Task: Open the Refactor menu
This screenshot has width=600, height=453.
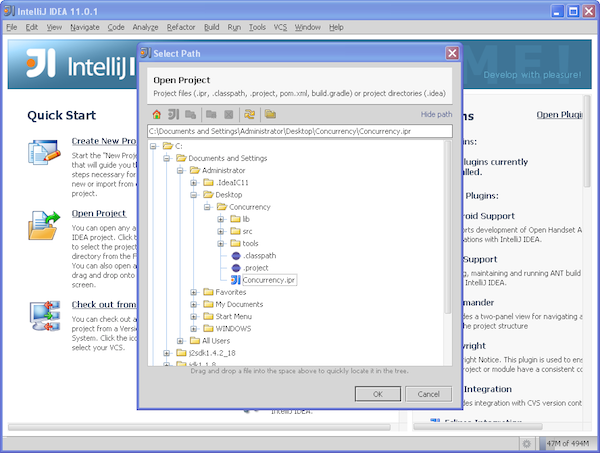Action: pyautogui.click(x=181, y=27)
